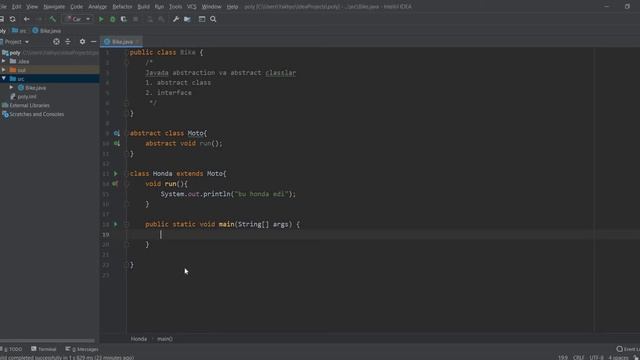Click the UTF-8 encoding in status bar
Image resolution: width=640 pixels, height=360 pixels.
coord(596,358)
